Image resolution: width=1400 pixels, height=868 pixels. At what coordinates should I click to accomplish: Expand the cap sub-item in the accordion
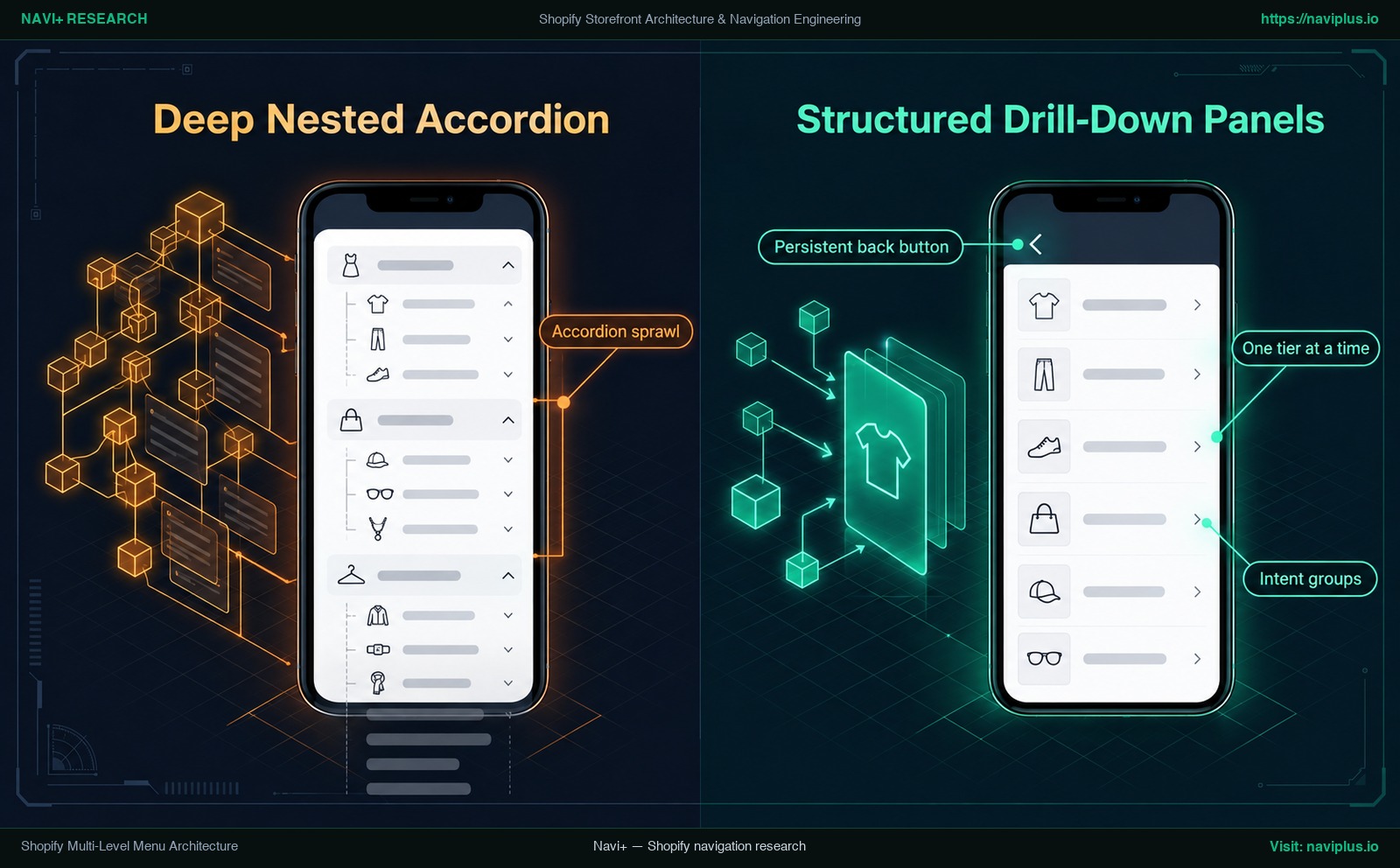[x=508, y=459]
